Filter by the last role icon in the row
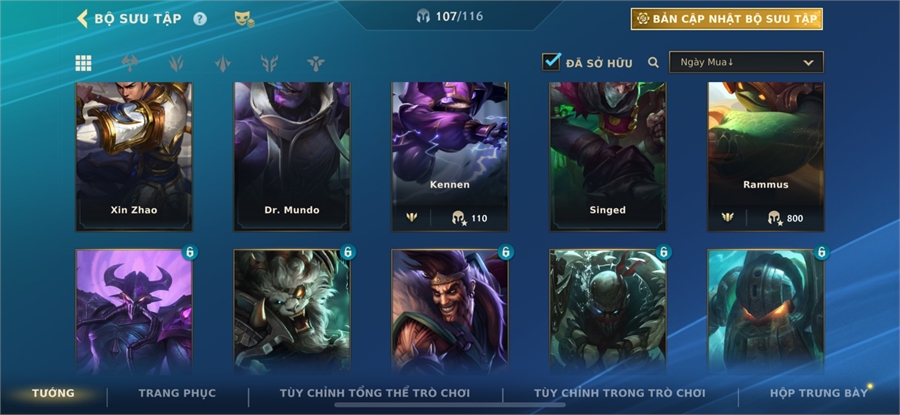 click(x=316, y=63)
